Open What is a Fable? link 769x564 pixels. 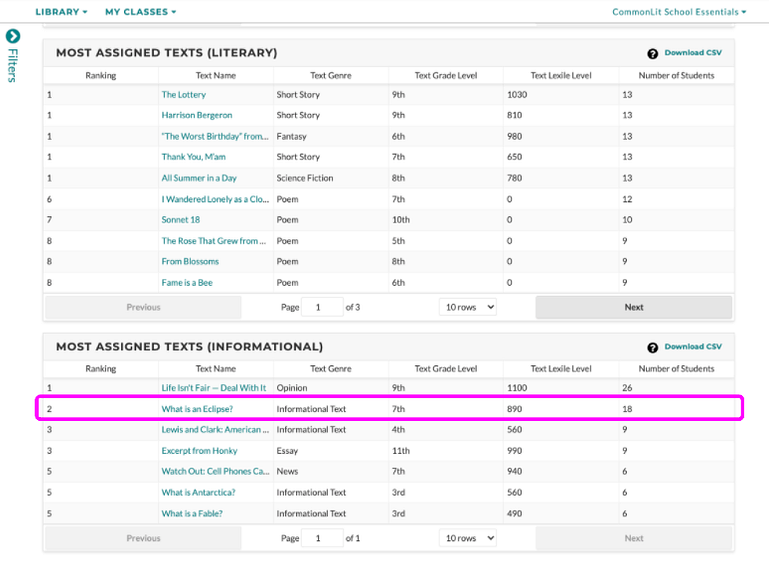pos(192,513)
